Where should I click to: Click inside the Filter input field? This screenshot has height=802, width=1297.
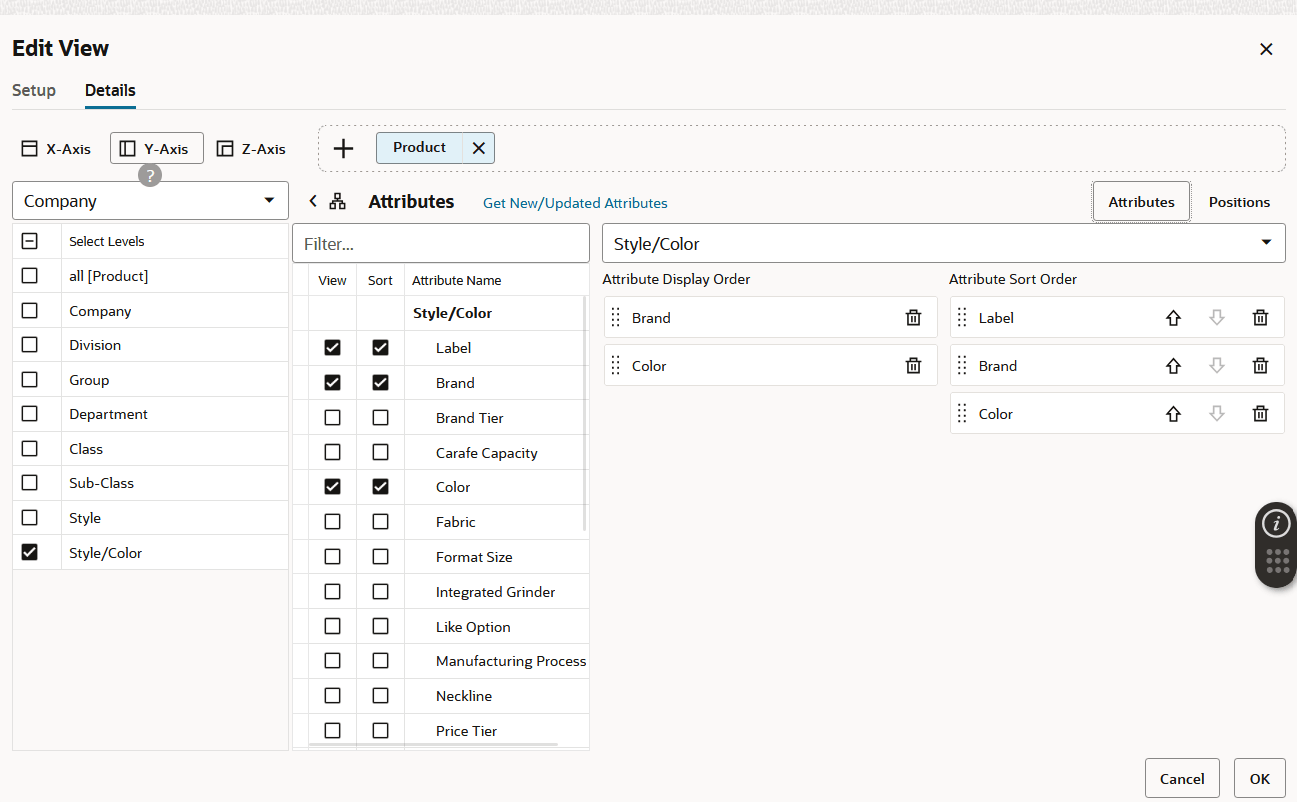pyautogui.click(x=440, y=242)
